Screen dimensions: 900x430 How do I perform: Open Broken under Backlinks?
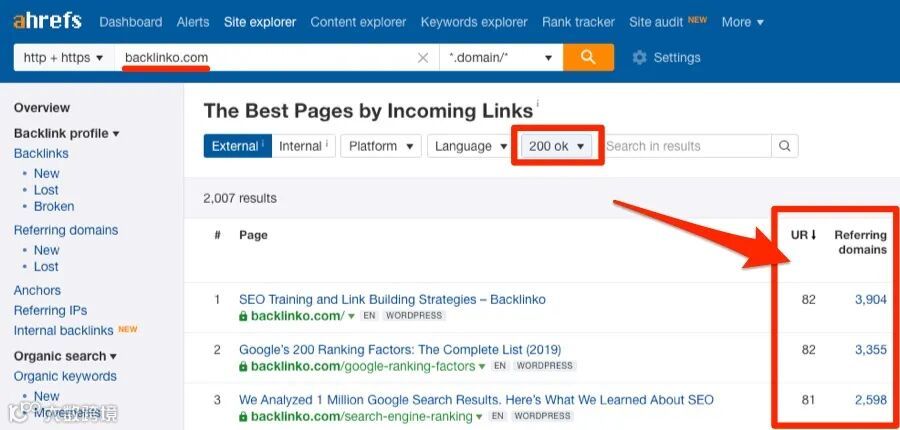click(x=54, y=206)
